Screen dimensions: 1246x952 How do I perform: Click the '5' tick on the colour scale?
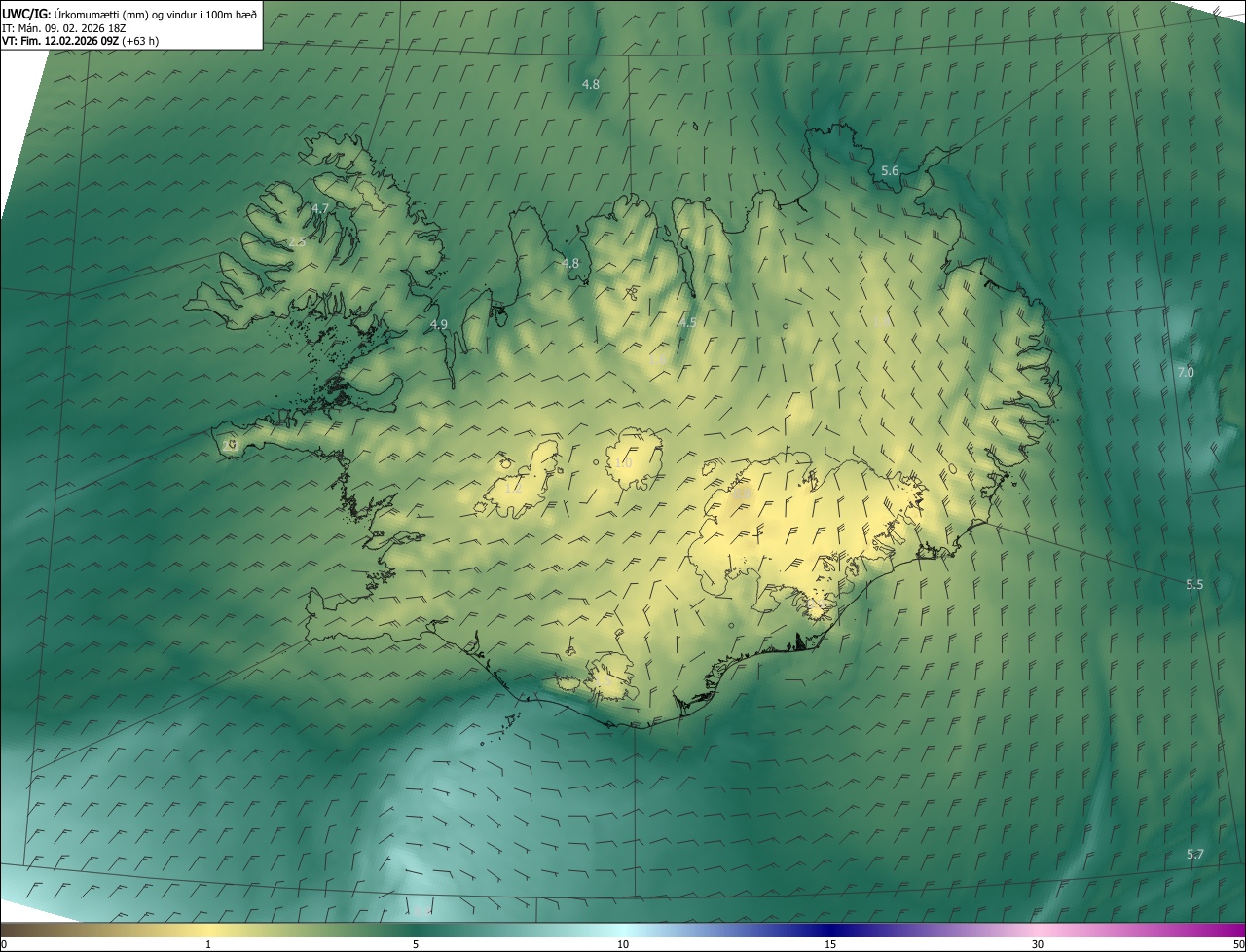point(416,944)
